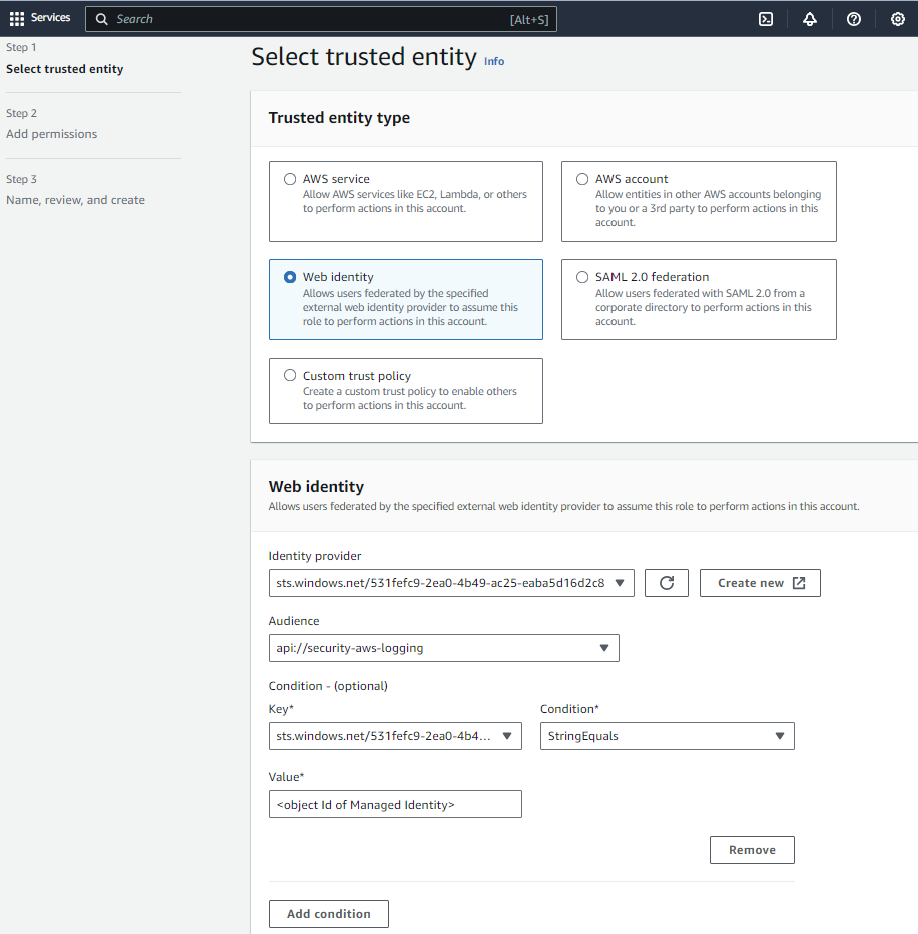Open the Audience dropdown

pos(444,647)
